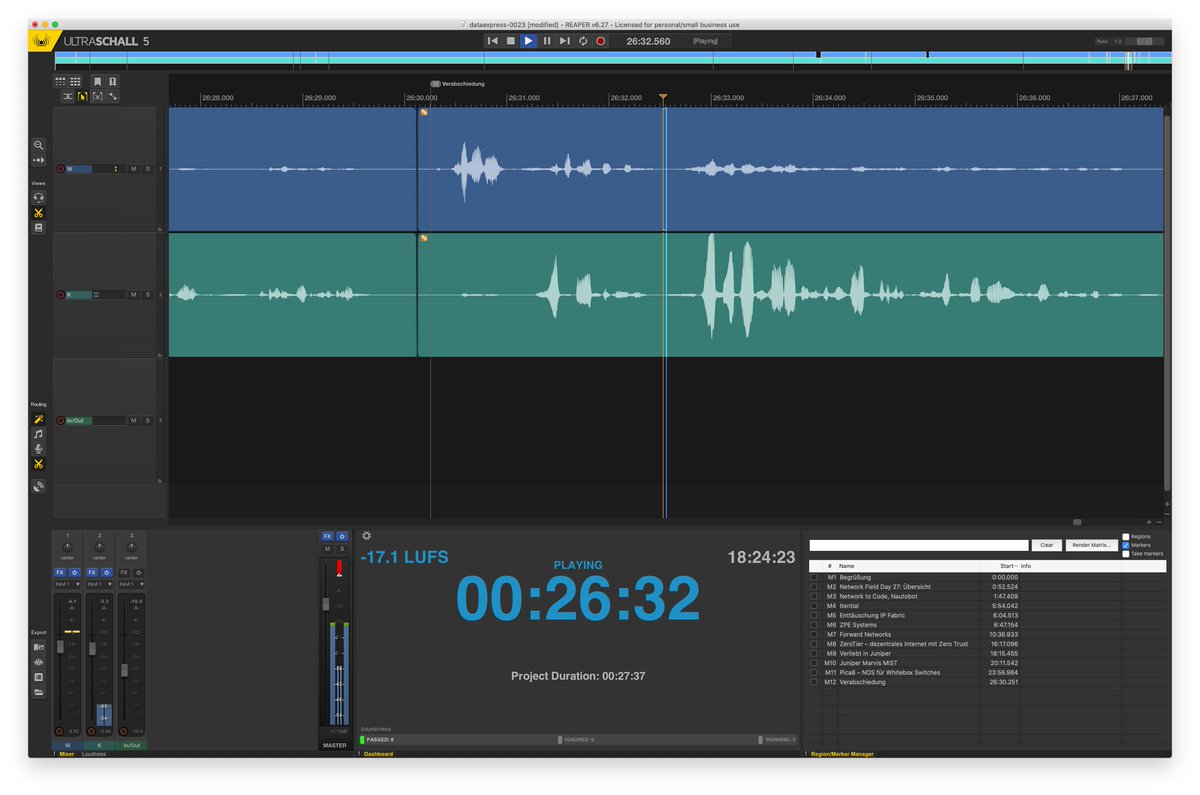Viewport: 1200px width, 795px height.
Task: Arm record on track W
Action: [x=60, y=169]
